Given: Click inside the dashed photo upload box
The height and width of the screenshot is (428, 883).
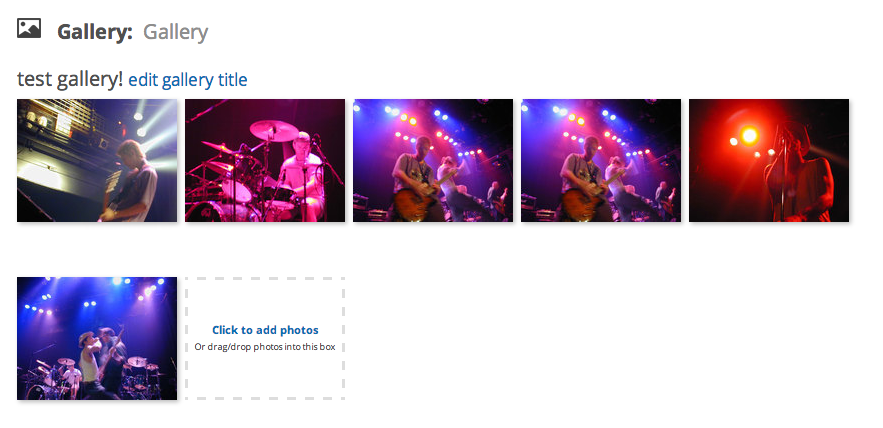Looking at the screenshot, I should tap(265, 338).
